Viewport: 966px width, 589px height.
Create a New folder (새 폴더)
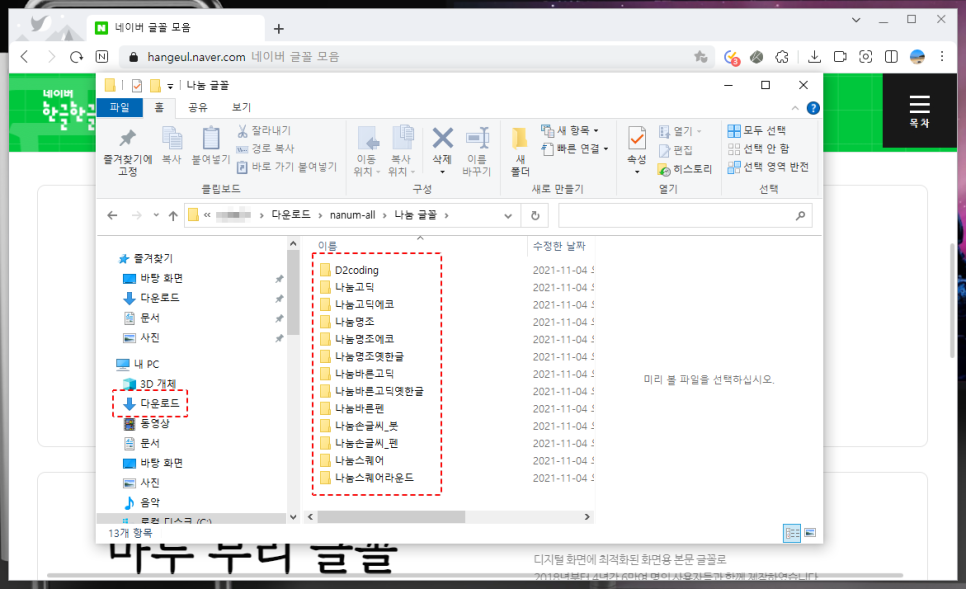(520, 152)
